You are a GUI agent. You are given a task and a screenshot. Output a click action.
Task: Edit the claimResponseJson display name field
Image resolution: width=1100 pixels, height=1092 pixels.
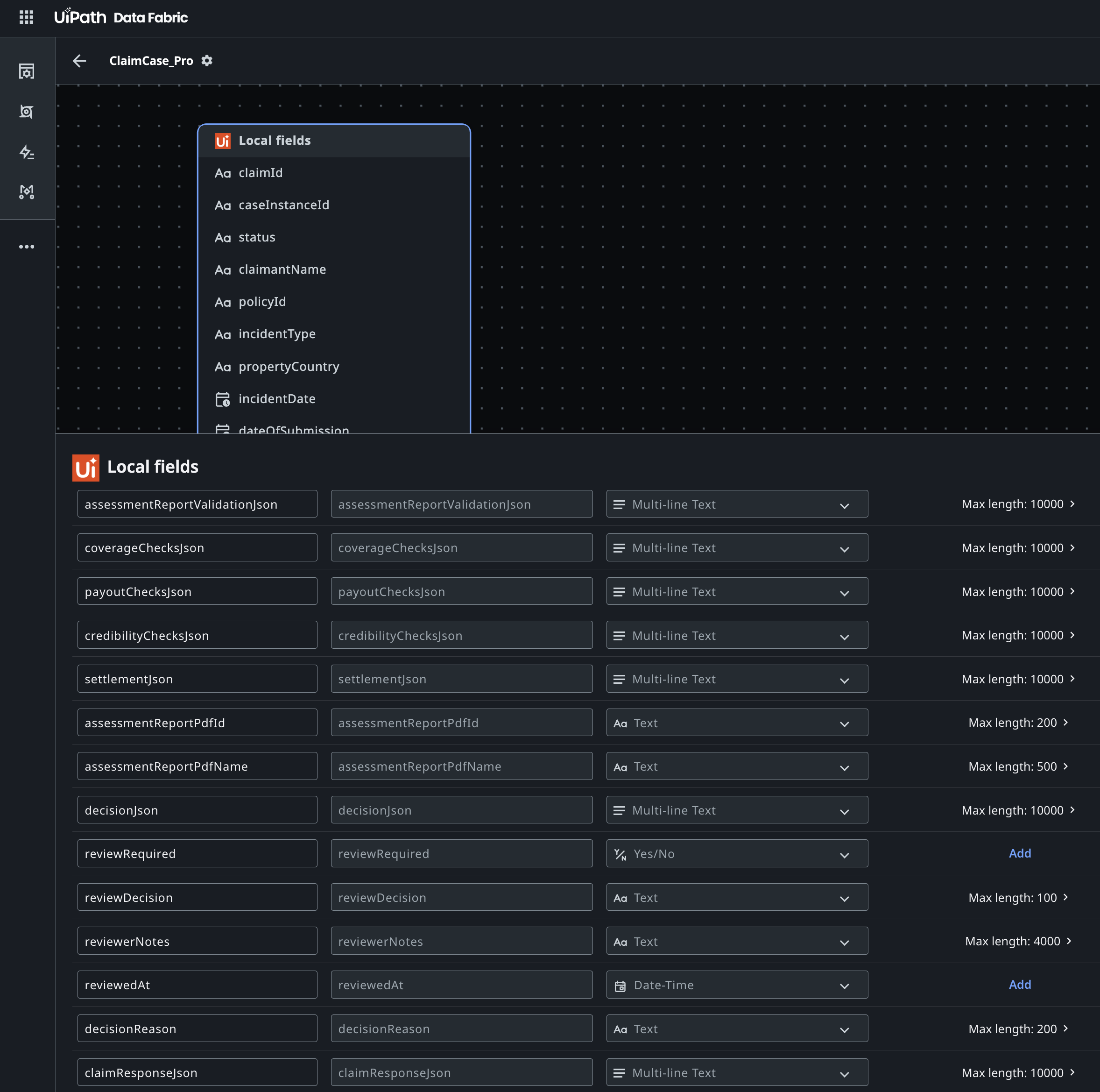[x=462, y=1073]
